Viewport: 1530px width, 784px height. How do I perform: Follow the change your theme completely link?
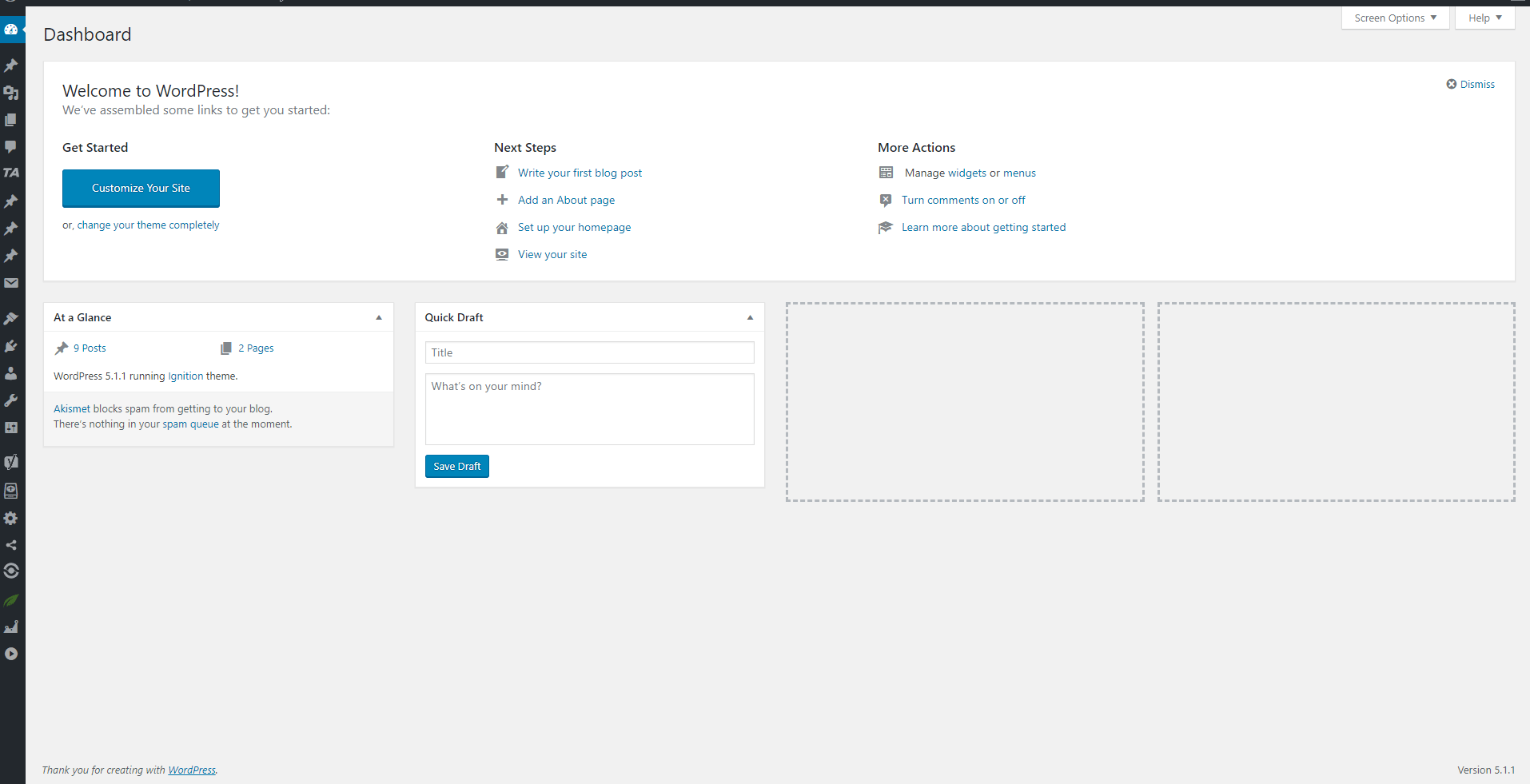148,225
